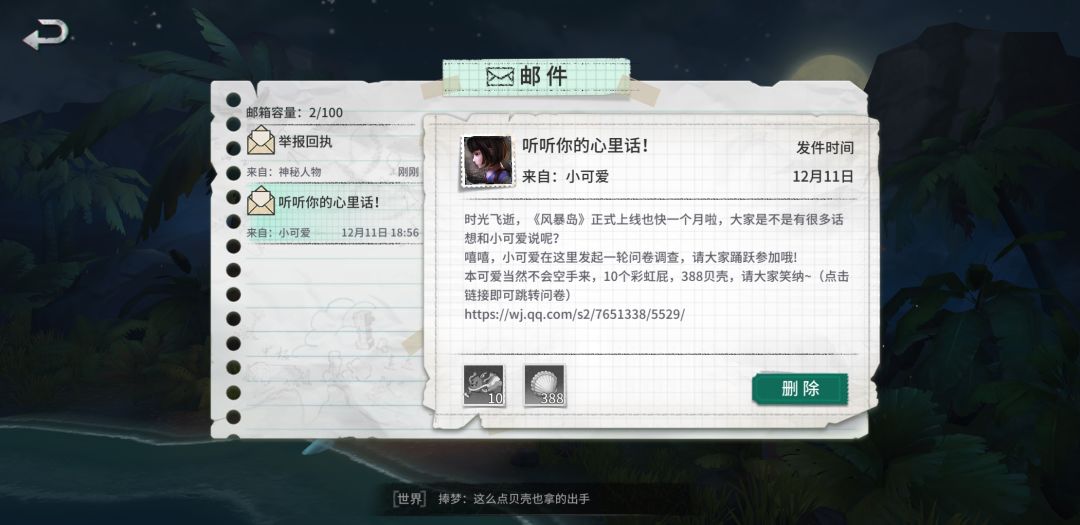Click the world chat message from 捧梦
Screen dimensions: 1080x525
(514, 499)
